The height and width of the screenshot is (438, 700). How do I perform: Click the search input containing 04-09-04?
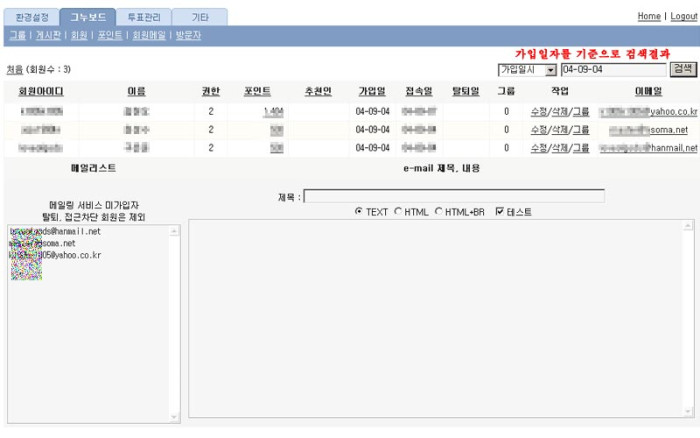(612, 70)
